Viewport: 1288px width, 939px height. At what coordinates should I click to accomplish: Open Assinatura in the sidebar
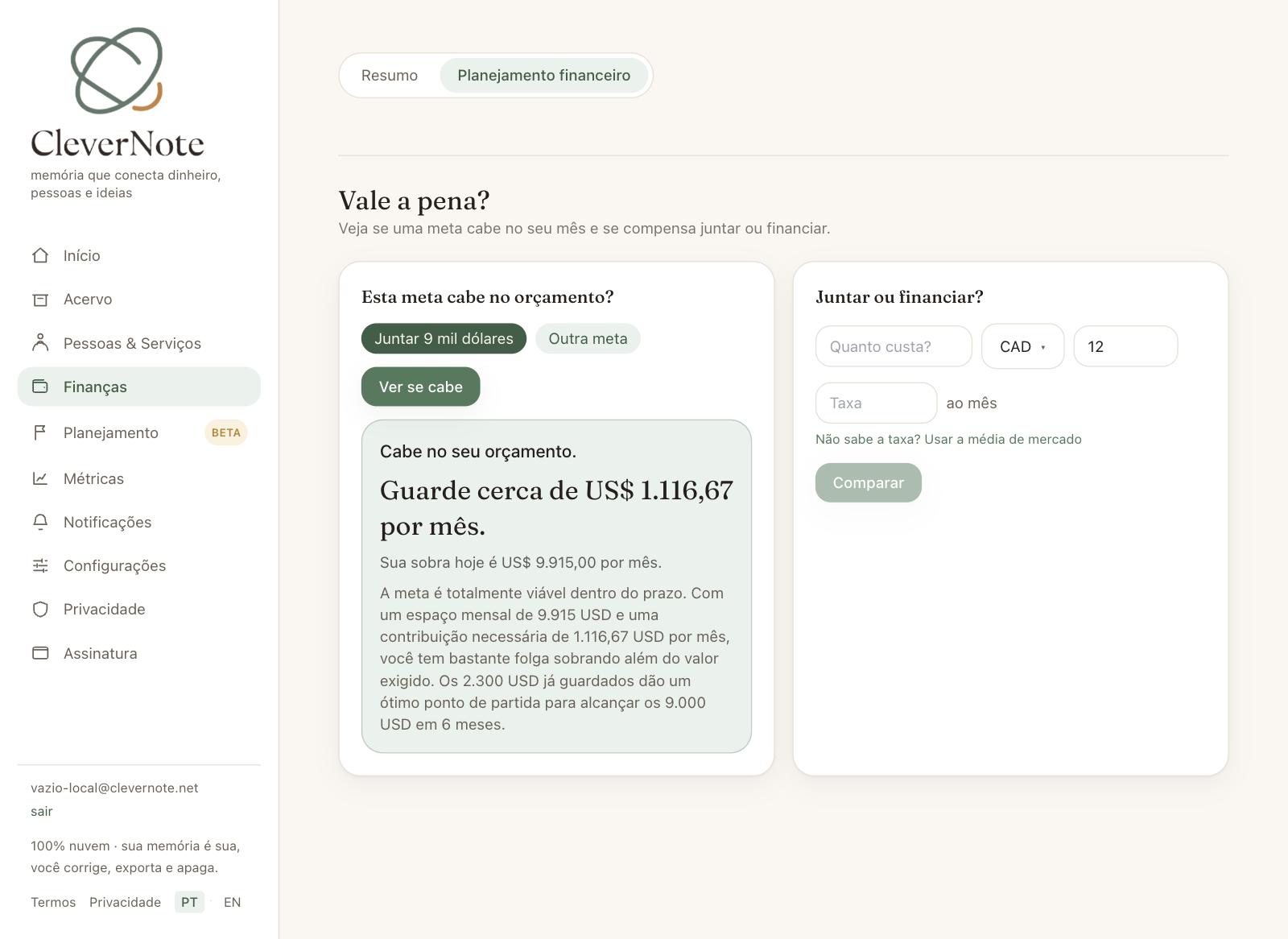tap(139, 653)
